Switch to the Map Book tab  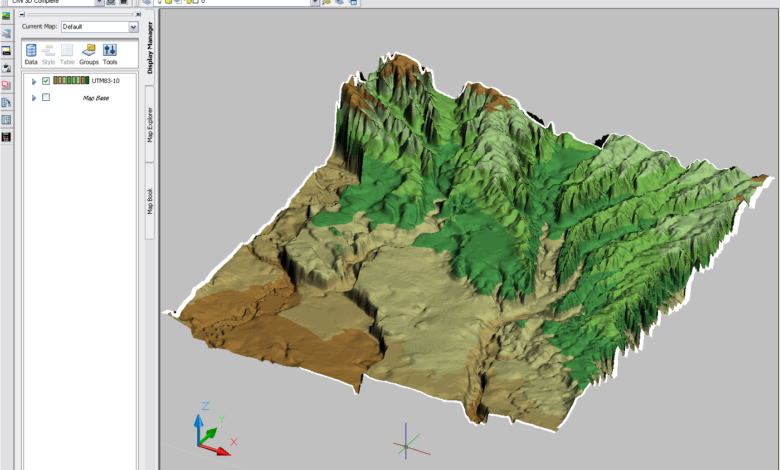[150, 196]
